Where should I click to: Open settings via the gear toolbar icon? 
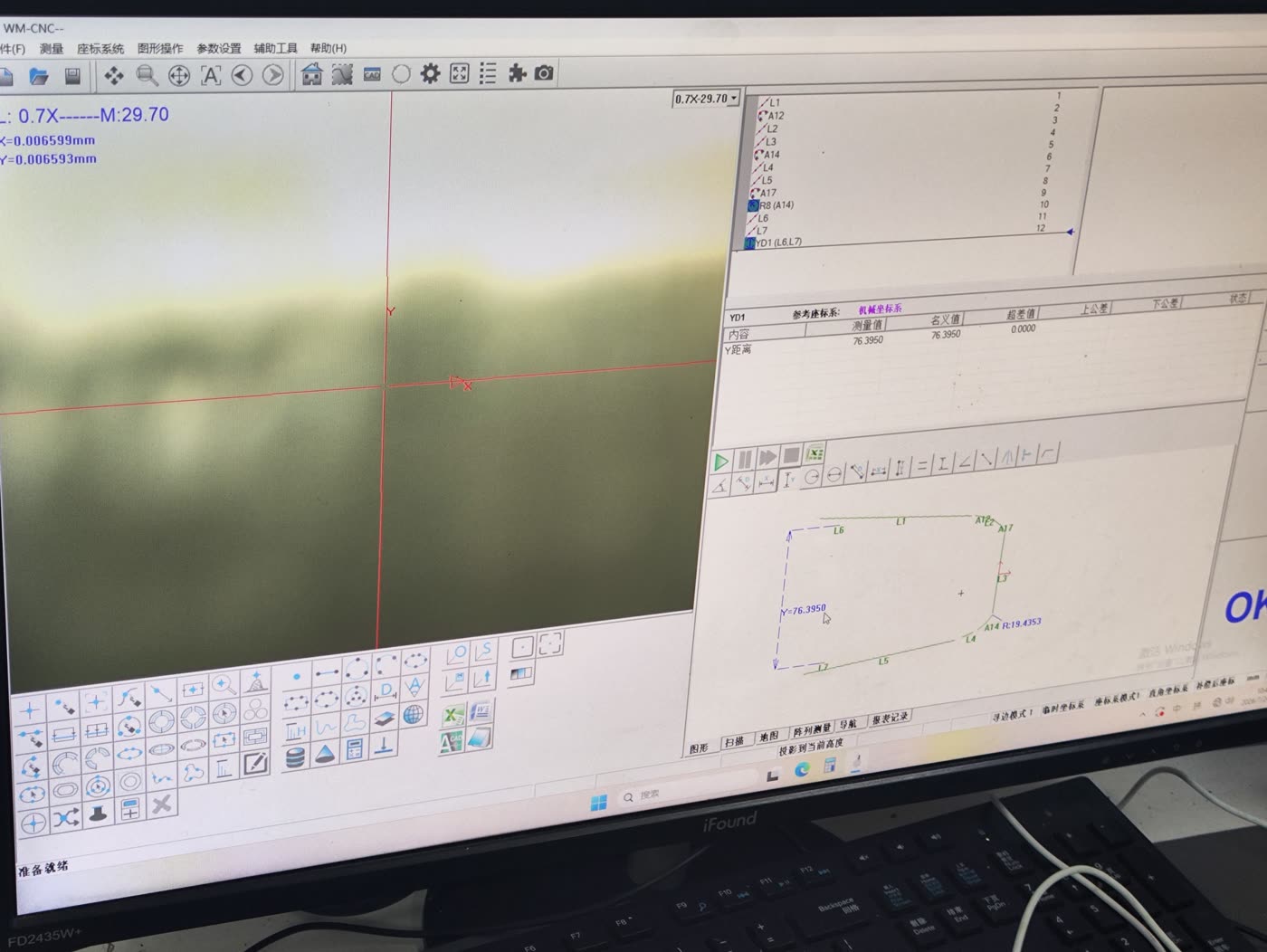(x=430, y=74)
